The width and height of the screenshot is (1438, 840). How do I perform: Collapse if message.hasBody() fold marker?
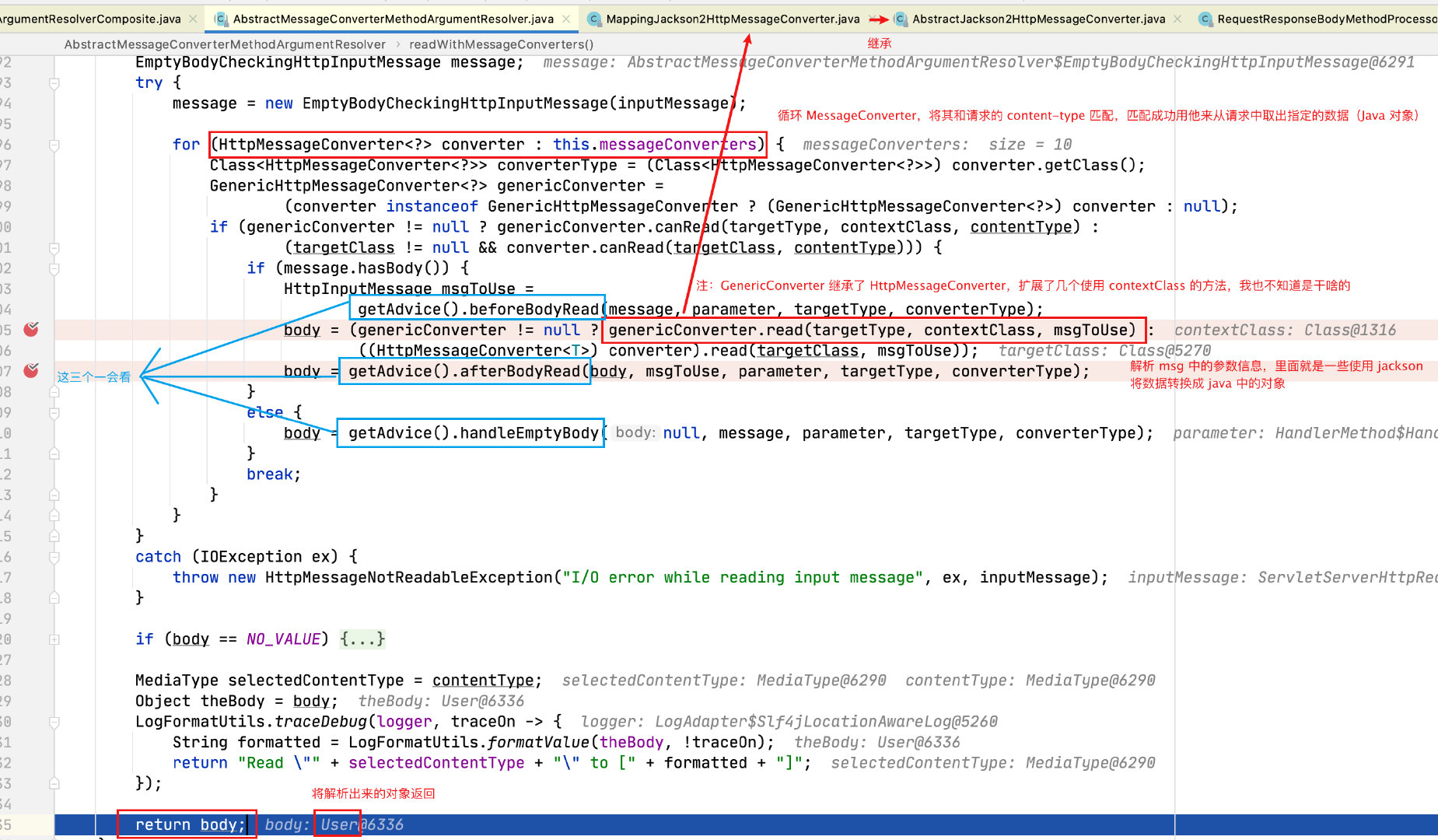click(x=54, y=268)
